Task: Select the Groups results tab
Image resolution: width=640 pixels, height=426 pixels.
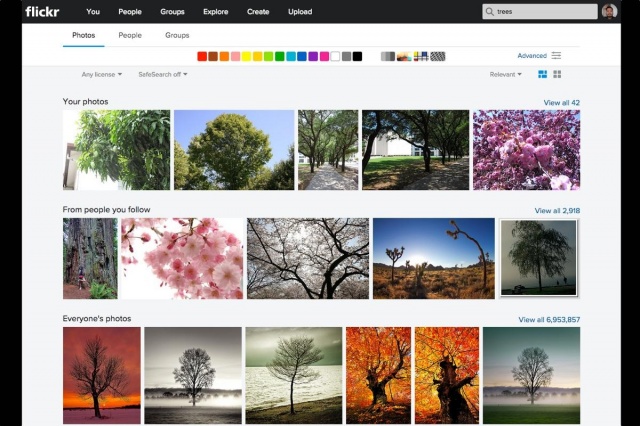Action: pos(177,35)
